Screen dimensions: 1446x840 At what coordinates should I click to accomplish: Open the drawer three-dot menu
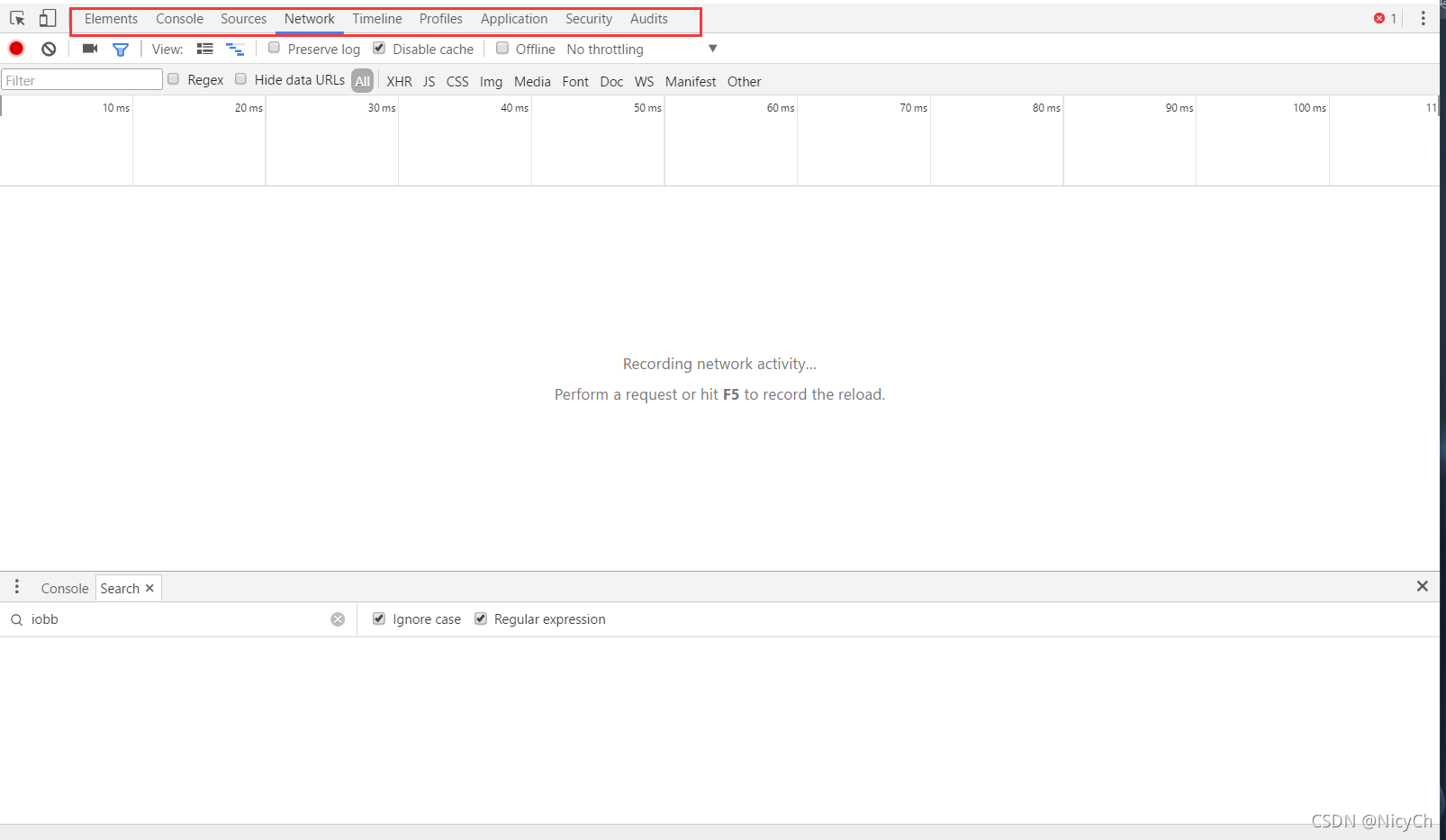[x=16, y=587]
